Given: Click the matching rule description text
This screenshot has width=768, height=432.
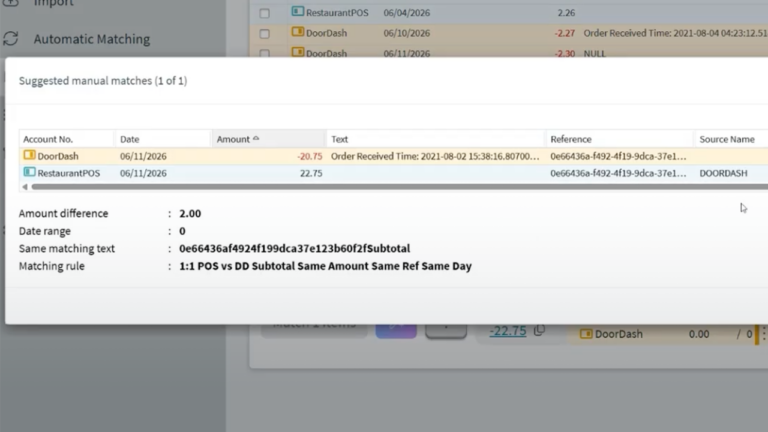Looking at the screenshot, I should [x=325, y=266].
